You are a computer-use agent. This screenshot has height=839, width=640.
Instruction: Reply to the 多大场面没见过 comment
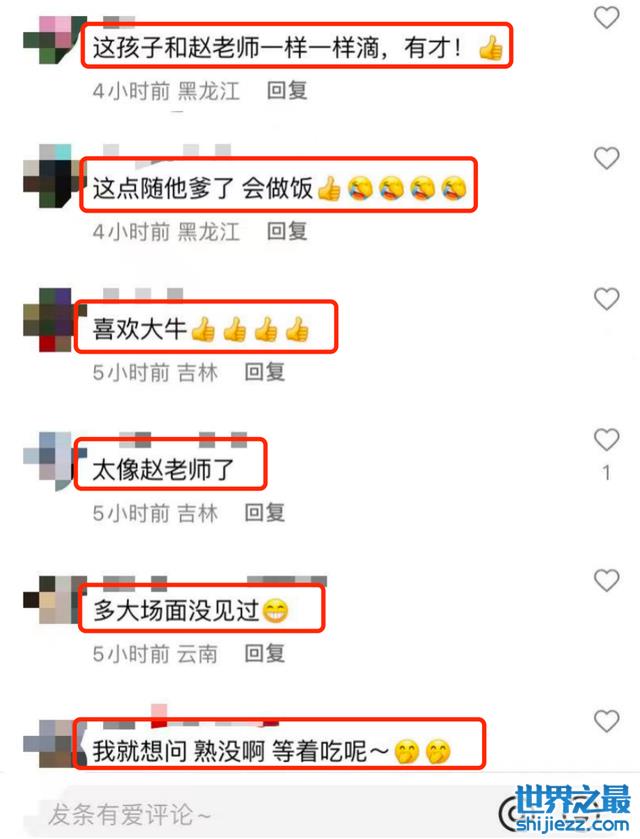point(264,653)
